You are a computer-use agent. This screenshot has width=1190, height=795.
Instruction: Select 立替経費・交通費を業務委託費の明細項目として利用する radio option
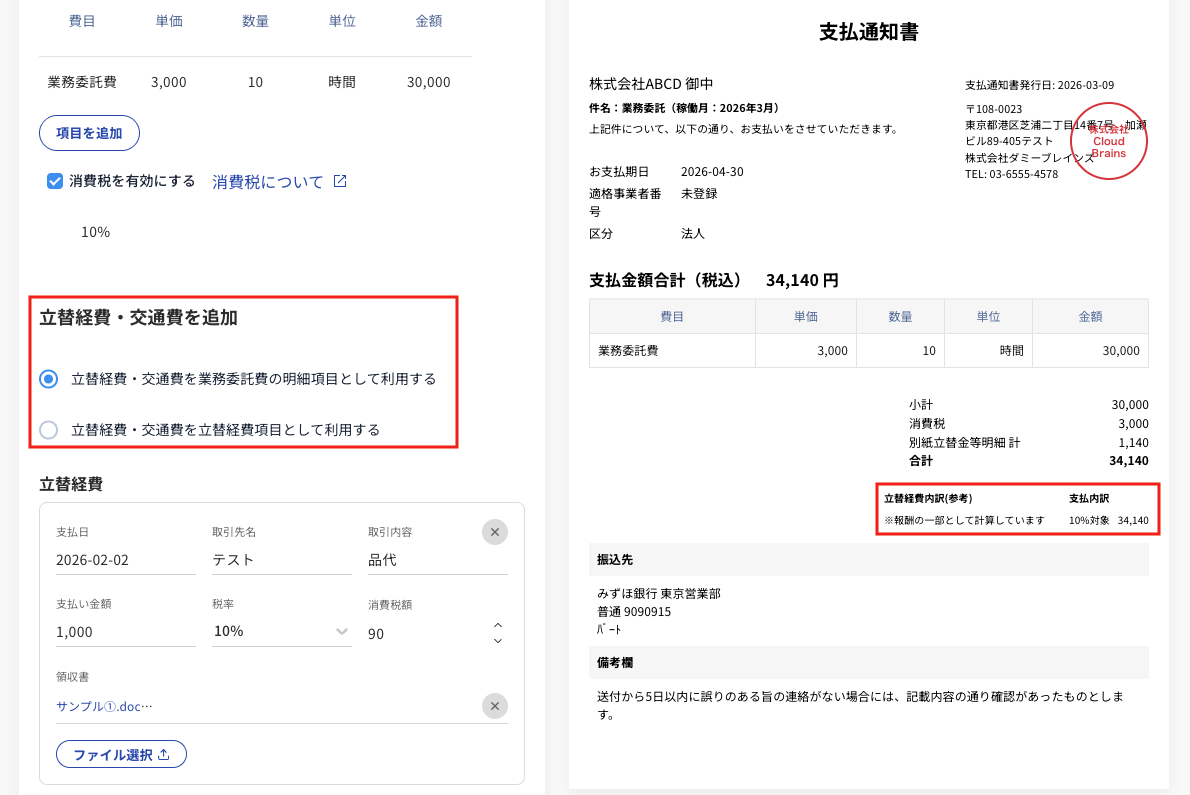(x=49, y=379)
